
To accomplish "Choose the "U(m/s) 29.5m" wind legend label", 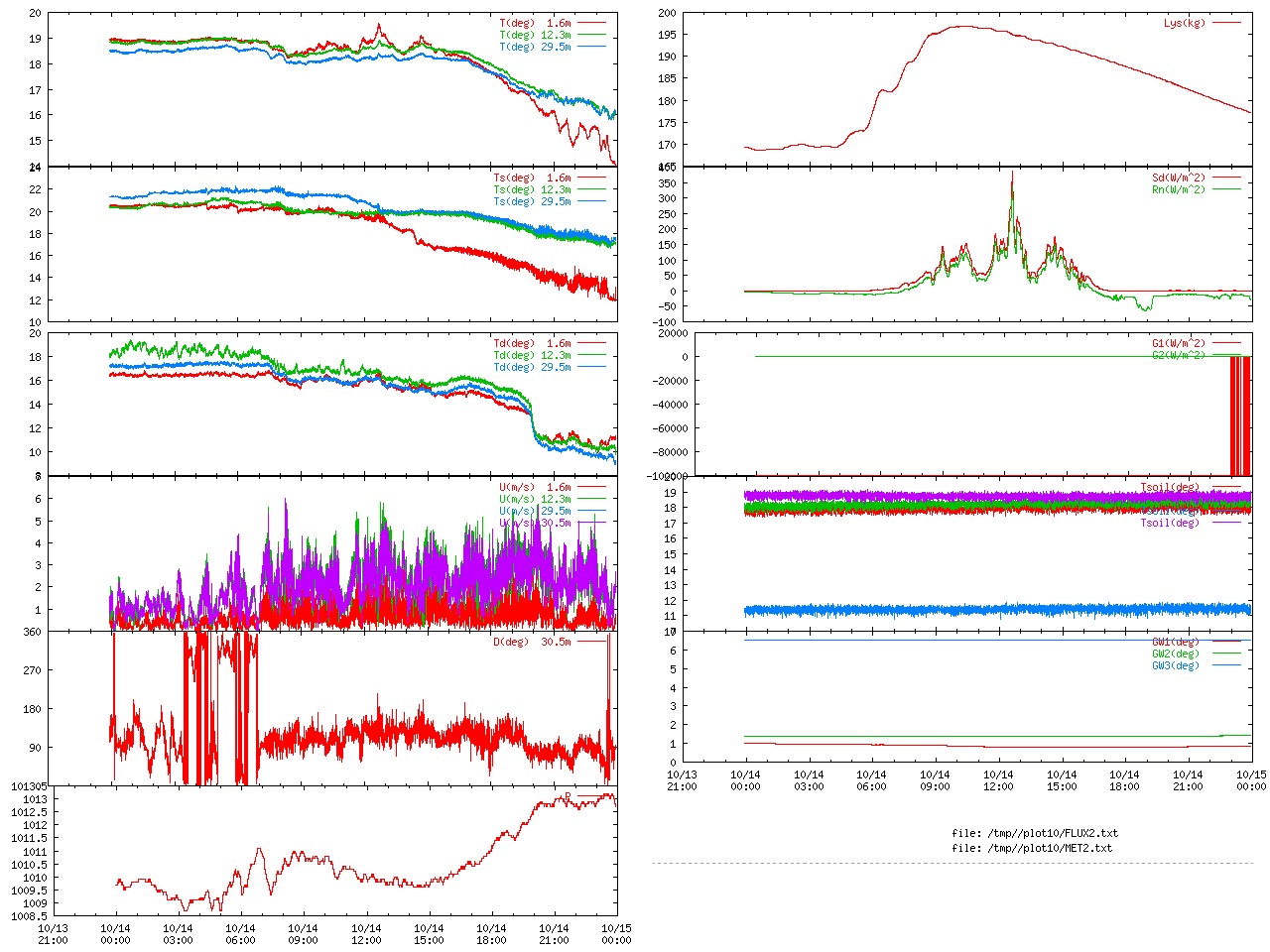I will pos(535,511).
